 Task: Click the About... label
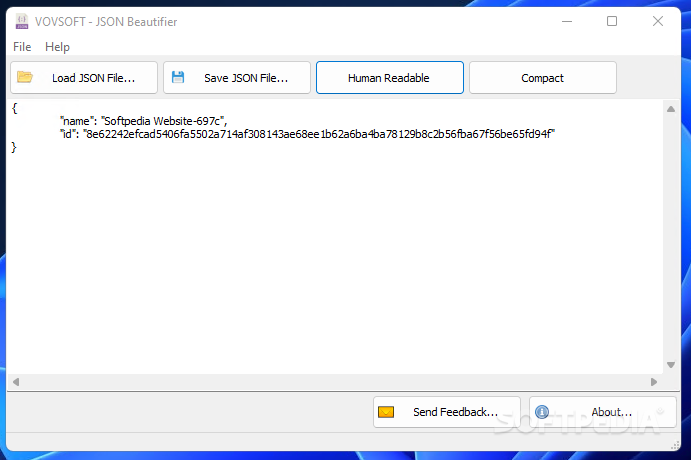612,412
